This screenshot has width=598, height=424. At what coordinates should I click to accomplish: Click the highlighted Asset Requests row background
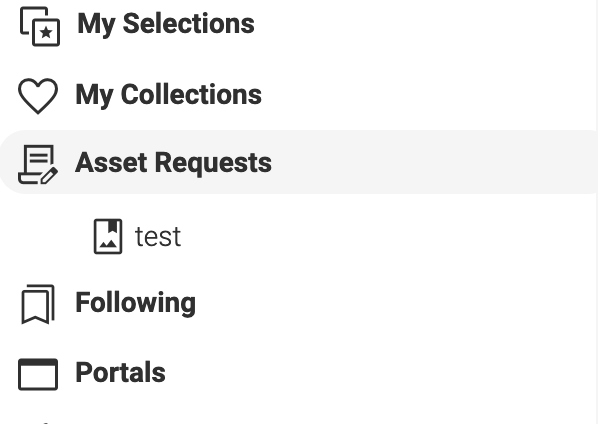[420, 162]
